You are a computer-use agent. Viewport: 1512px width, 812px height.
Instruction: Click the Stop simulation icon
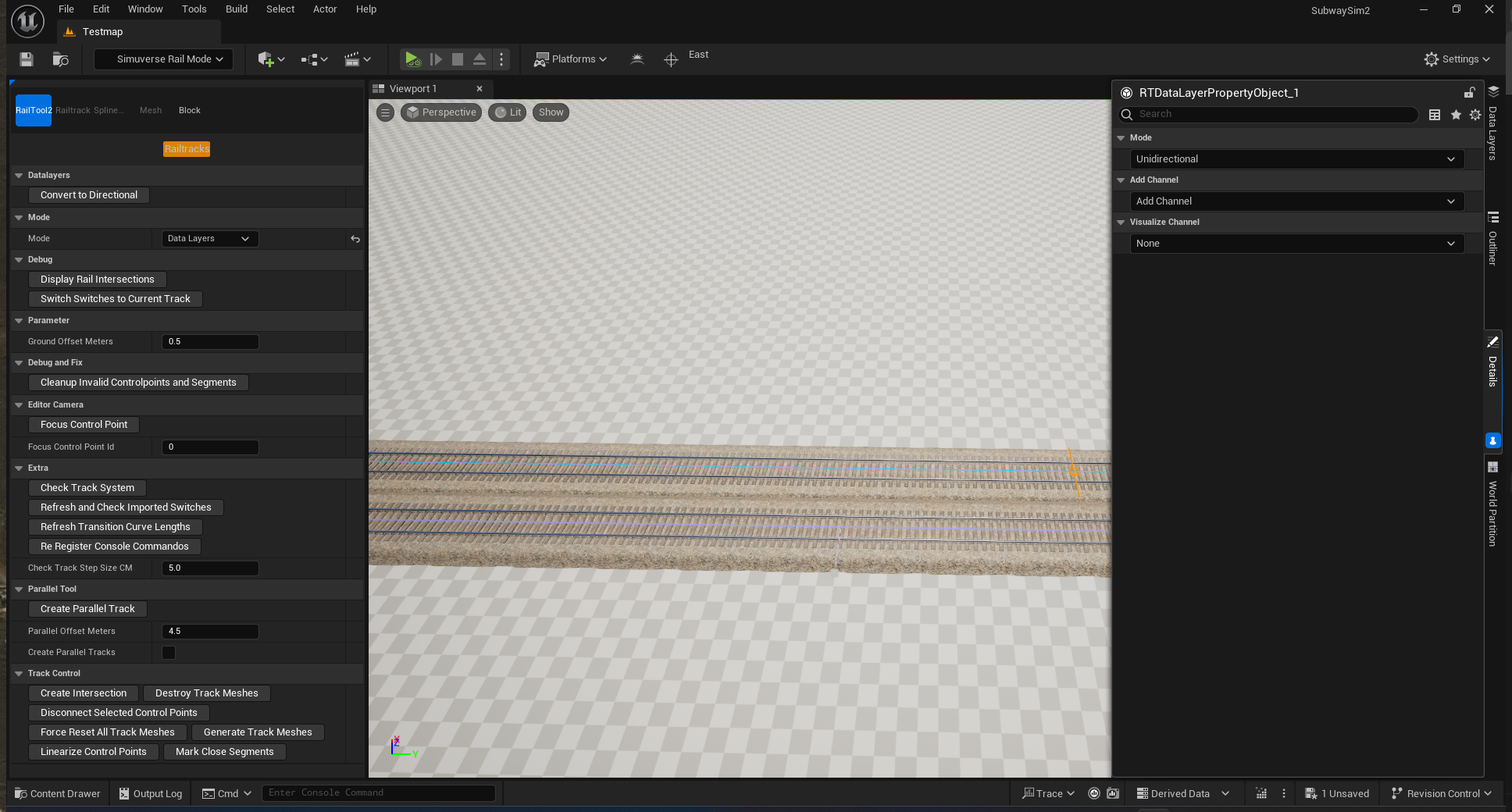[458, 59]
